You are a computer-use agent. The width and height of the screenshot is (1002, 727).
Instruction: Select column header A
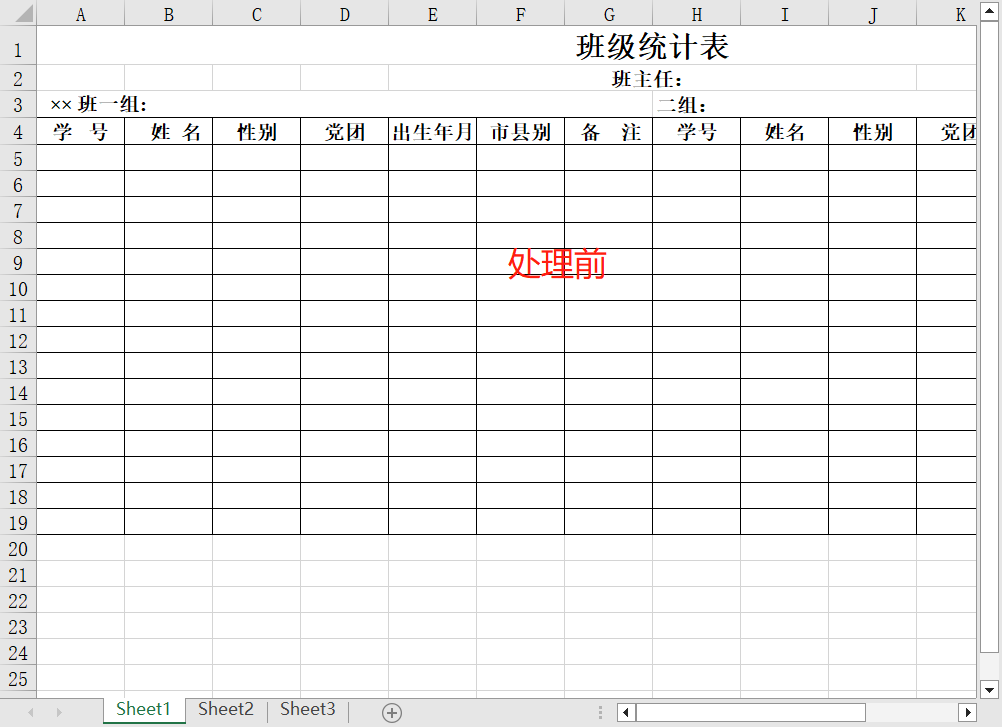click(x=80, y=13)
